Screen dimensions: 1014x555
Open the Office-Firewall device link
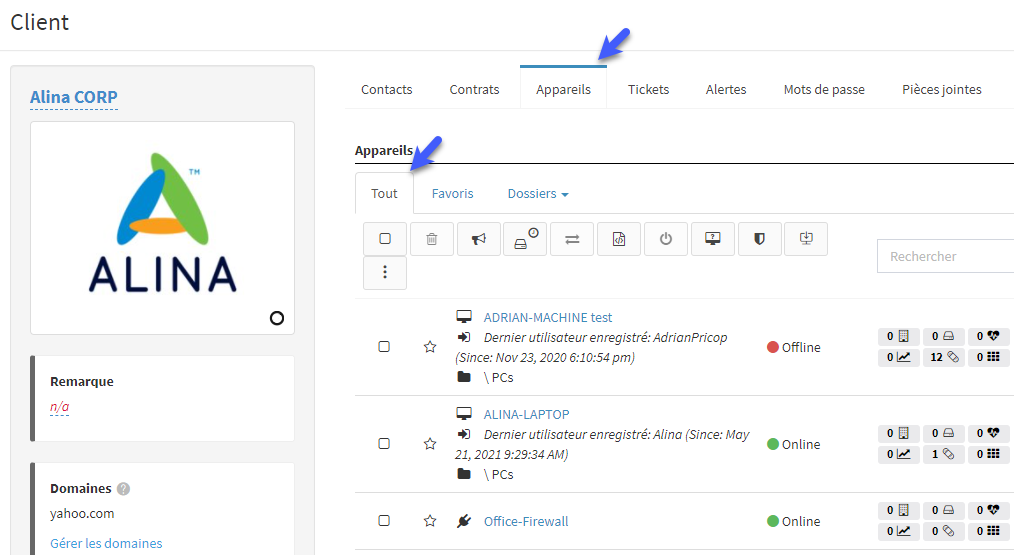526,521
